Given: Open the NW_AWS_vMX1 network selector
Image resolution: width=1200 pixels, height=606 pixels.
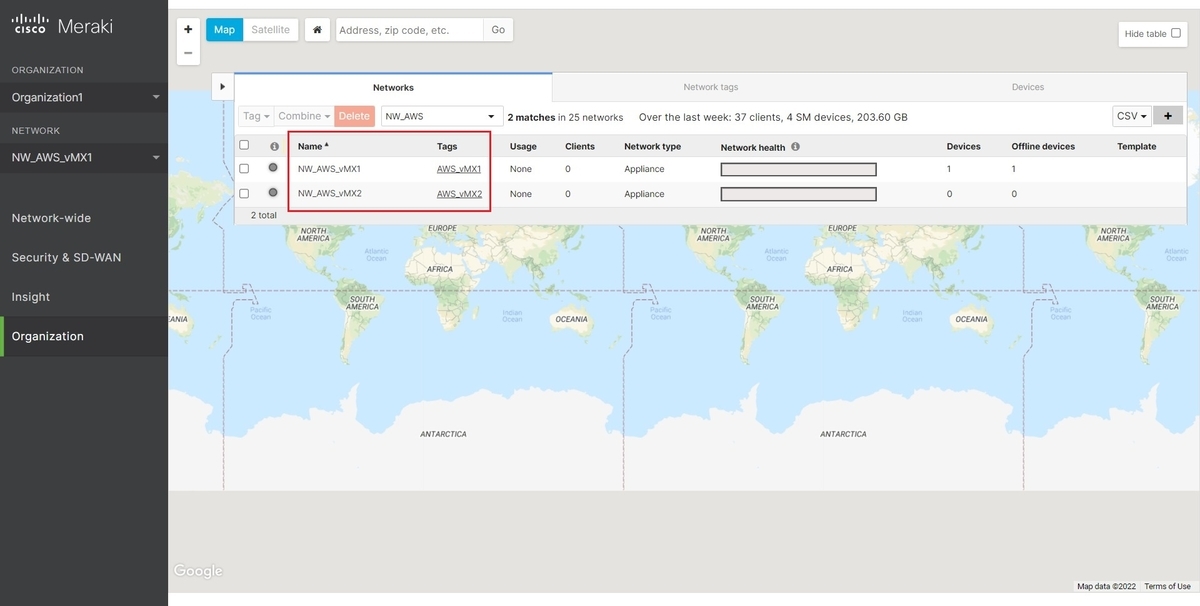Looking at the screenshot, I should (84, 157).
